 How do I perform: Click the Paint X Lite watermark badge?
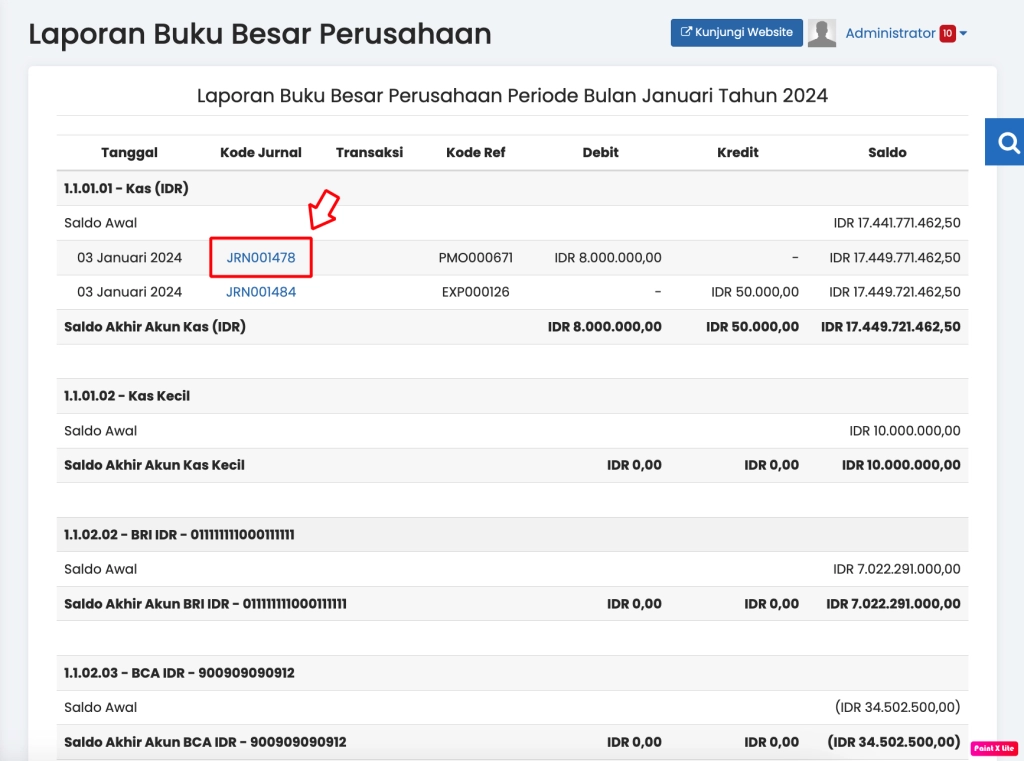994,748
